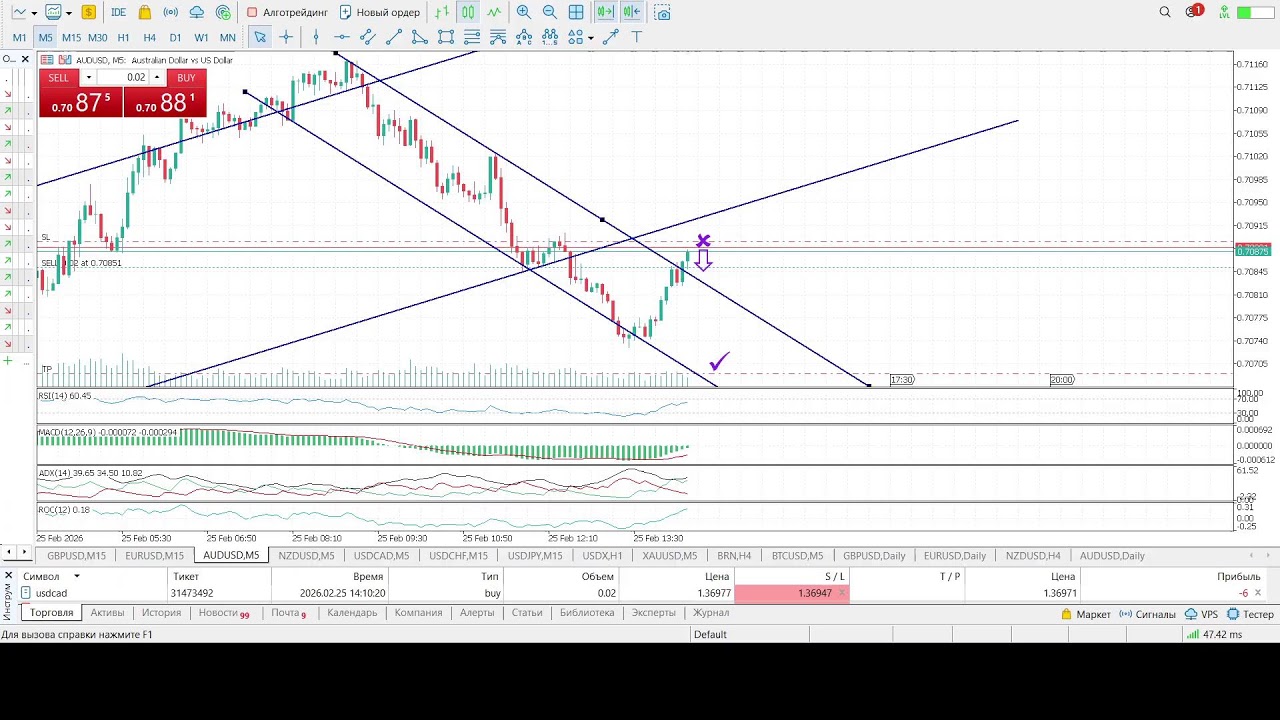
Task: Open the Signals broadcast icon
Action: (x=171, y=12)
